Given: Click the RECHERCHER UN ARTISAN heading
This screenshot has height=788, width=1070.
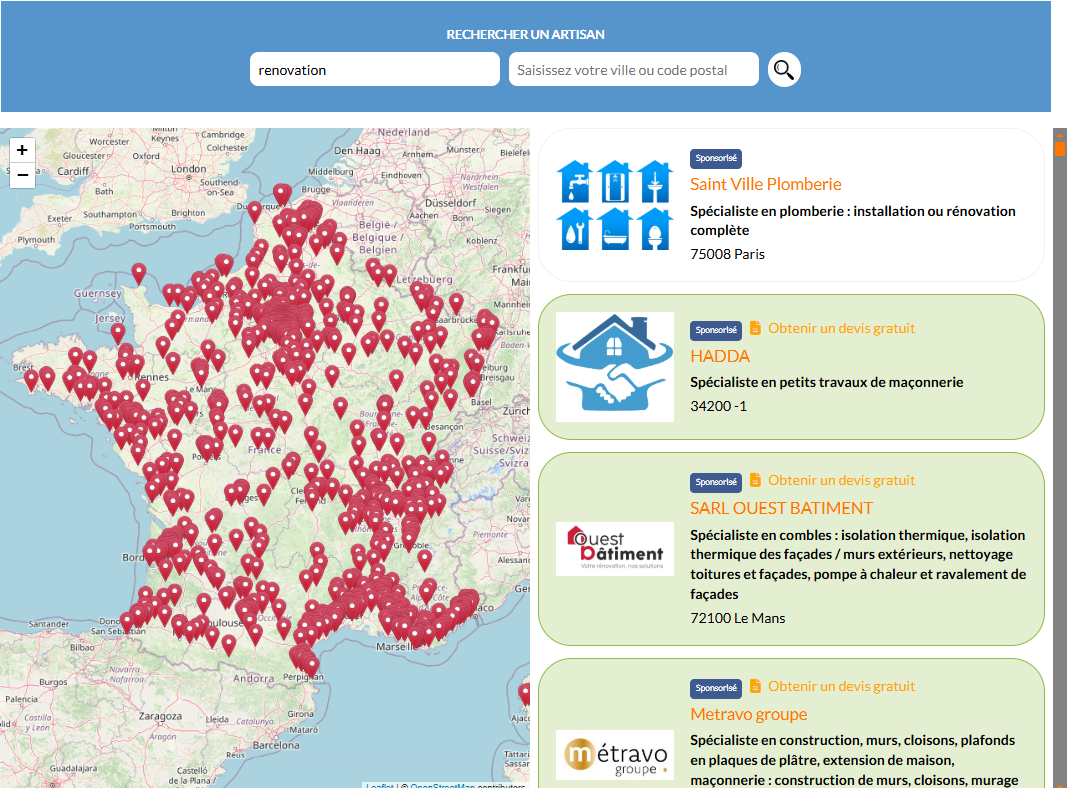Looking at the screenshot, I should point(525,35).
